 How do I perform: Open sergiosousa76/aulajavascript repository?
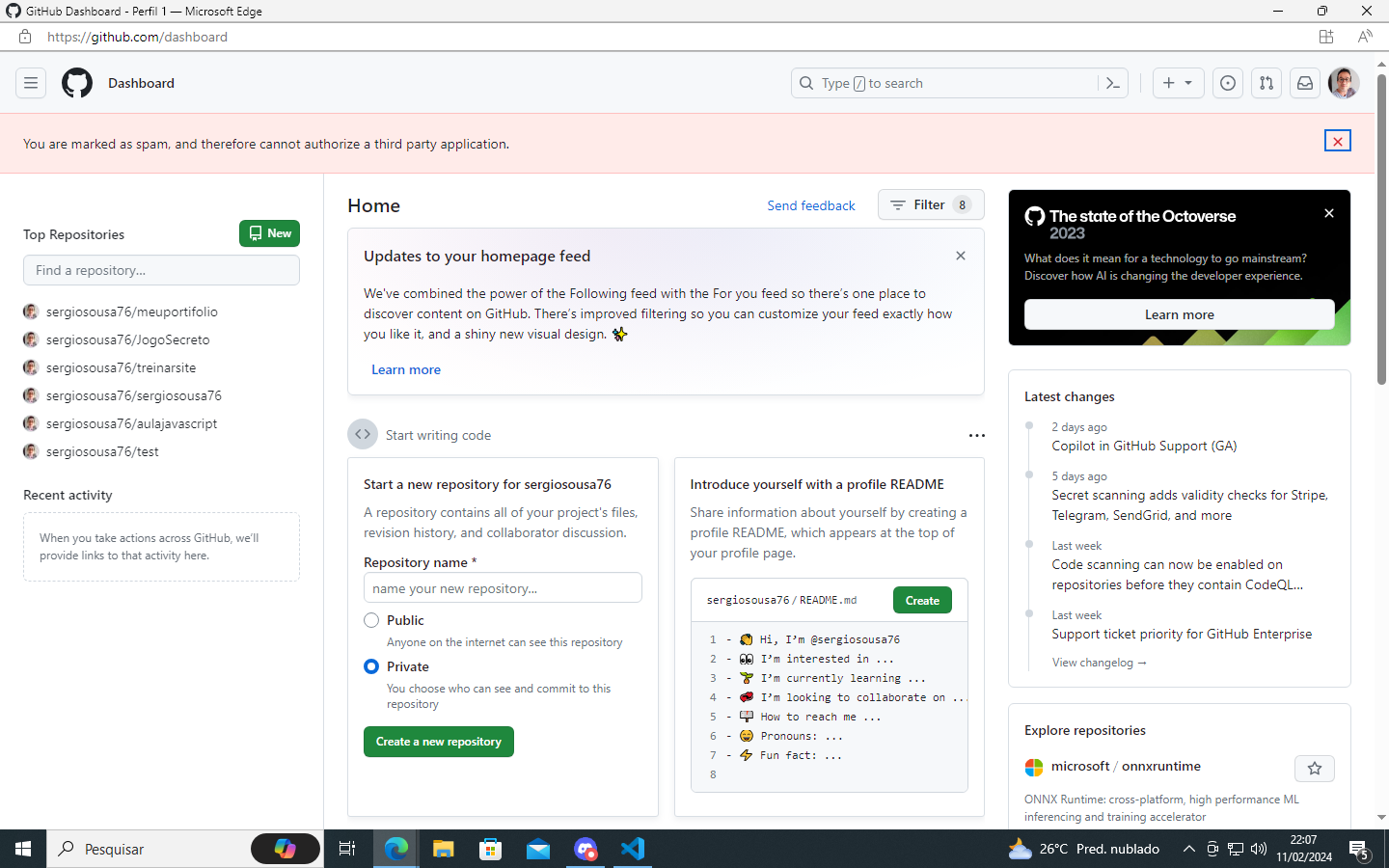(x=131, y=423)
